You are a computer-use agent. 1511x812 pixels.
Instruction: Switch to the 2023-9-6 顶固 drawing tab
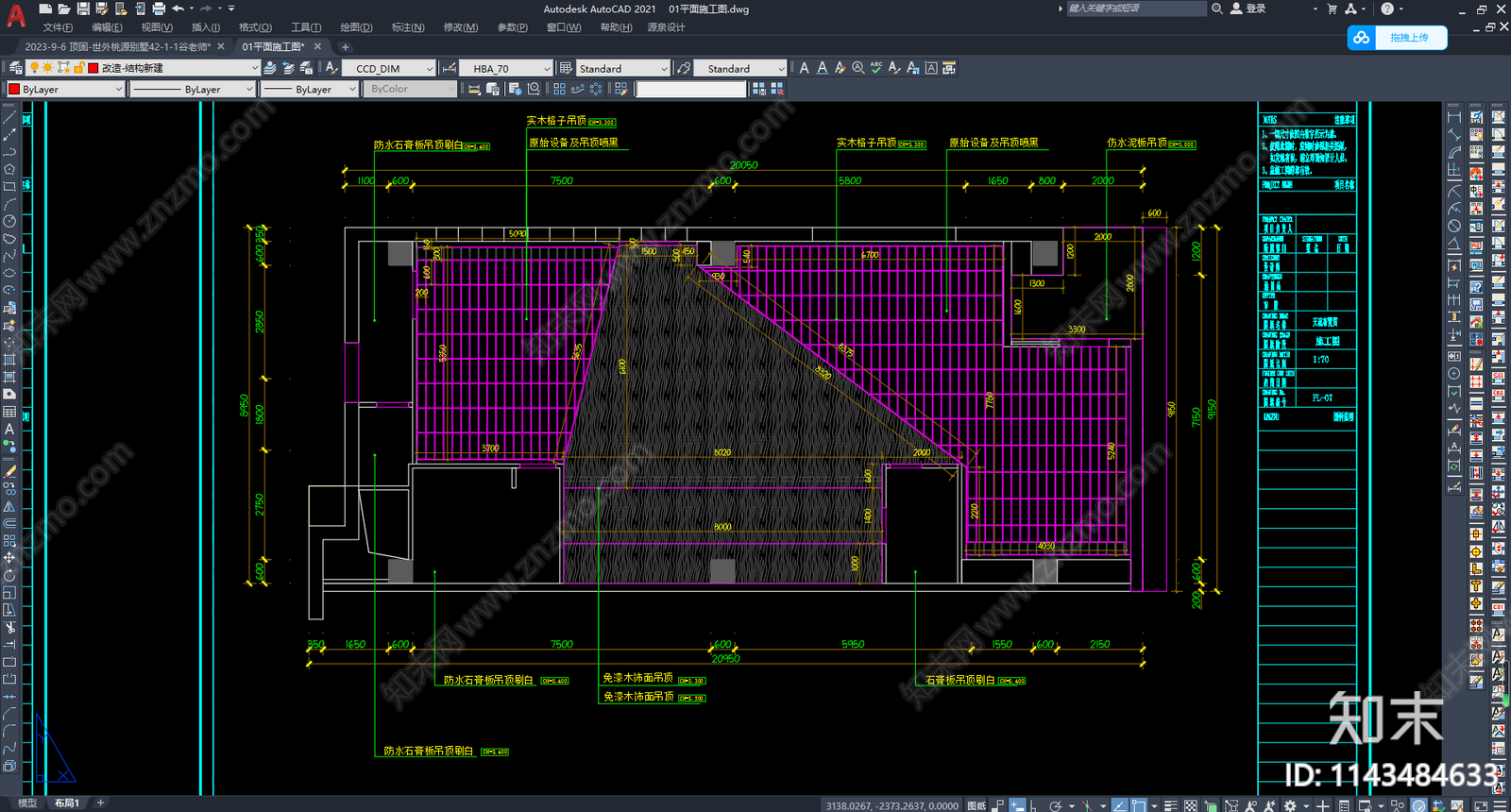(x=117, y=46)
